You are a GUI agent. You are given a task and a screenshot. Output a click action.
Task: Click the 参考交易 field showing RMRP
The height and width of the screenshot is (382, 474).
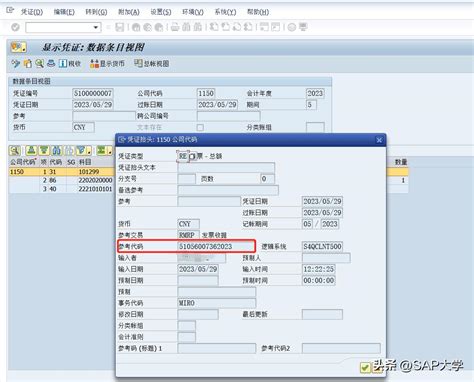click(188, 235)
